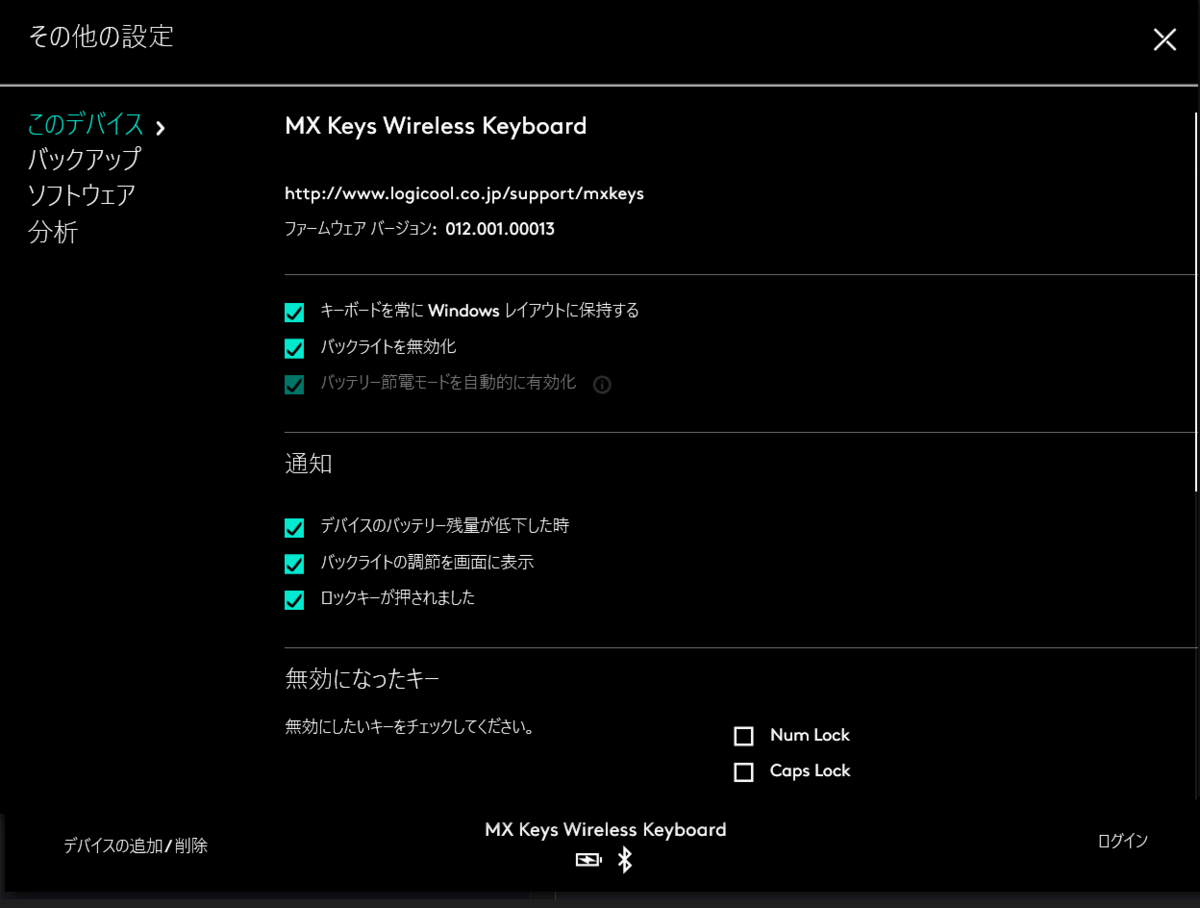The height and width of the screenshot is (908, 1200).
Task: Click the battery status icon at bottom
Action: coord(588,860)
